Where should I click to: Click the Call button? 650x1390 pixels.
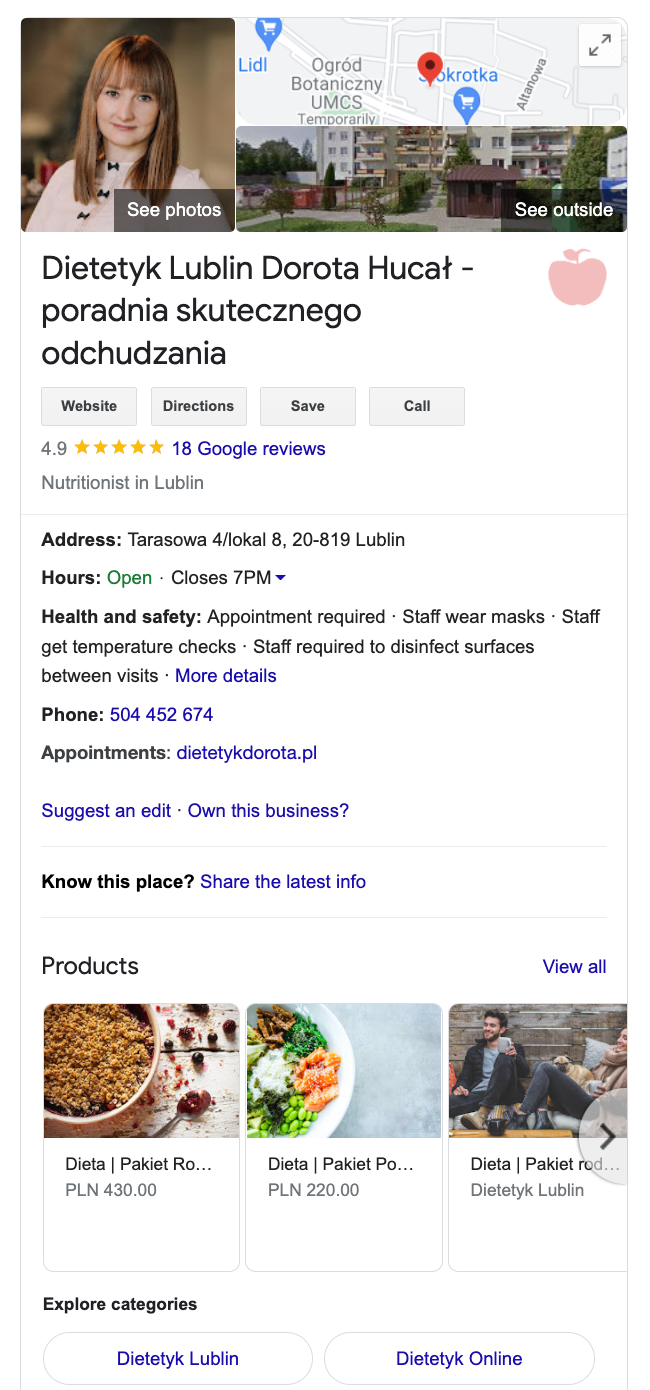[417, 406]
